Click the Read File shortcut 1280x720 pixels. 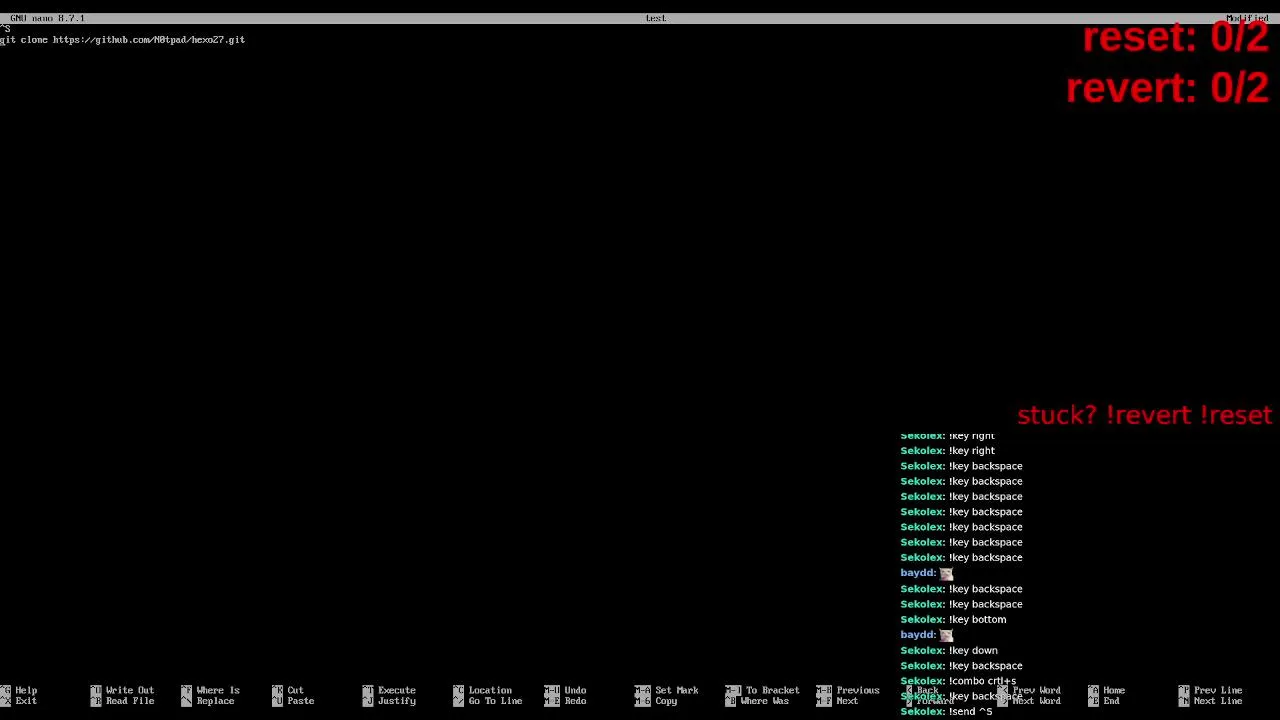click(x=123, y=701)
